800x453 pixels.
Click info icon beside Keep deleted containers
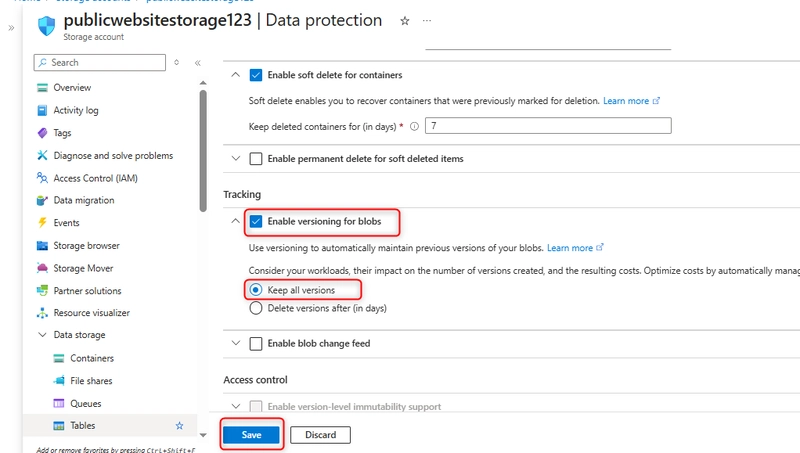click(x=414, y=127)
